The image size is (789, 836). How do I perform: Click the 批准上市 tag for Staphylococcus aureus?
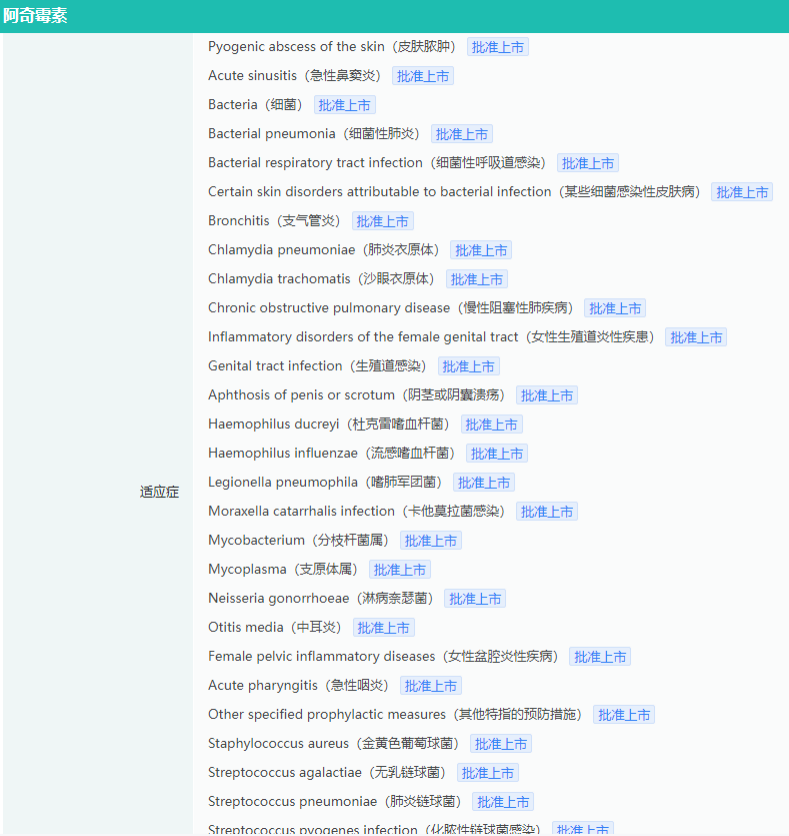click(500, 744)
